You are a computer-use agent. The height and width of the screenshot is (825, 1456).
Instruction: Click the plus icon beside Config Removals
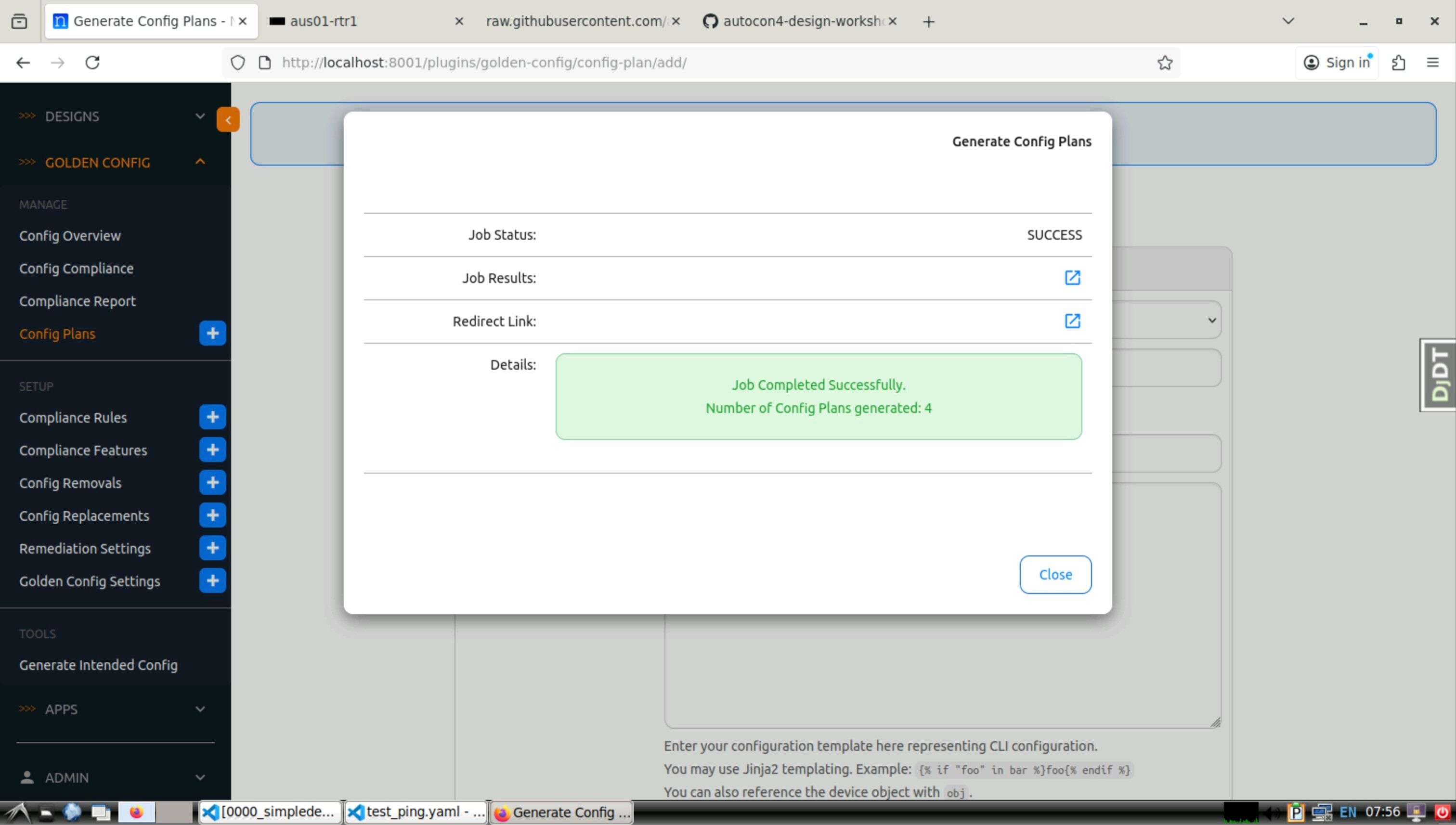(212, 483)
